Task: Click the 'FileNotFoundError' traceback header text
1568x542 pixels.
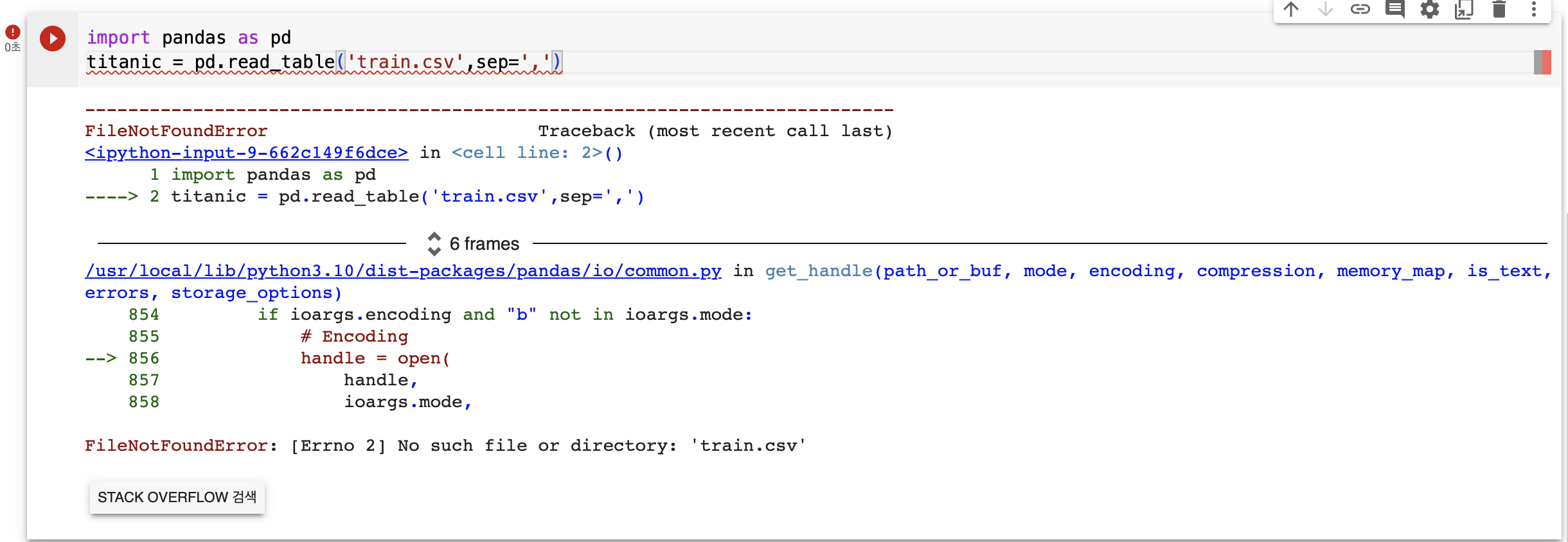Action: point(176,131)
